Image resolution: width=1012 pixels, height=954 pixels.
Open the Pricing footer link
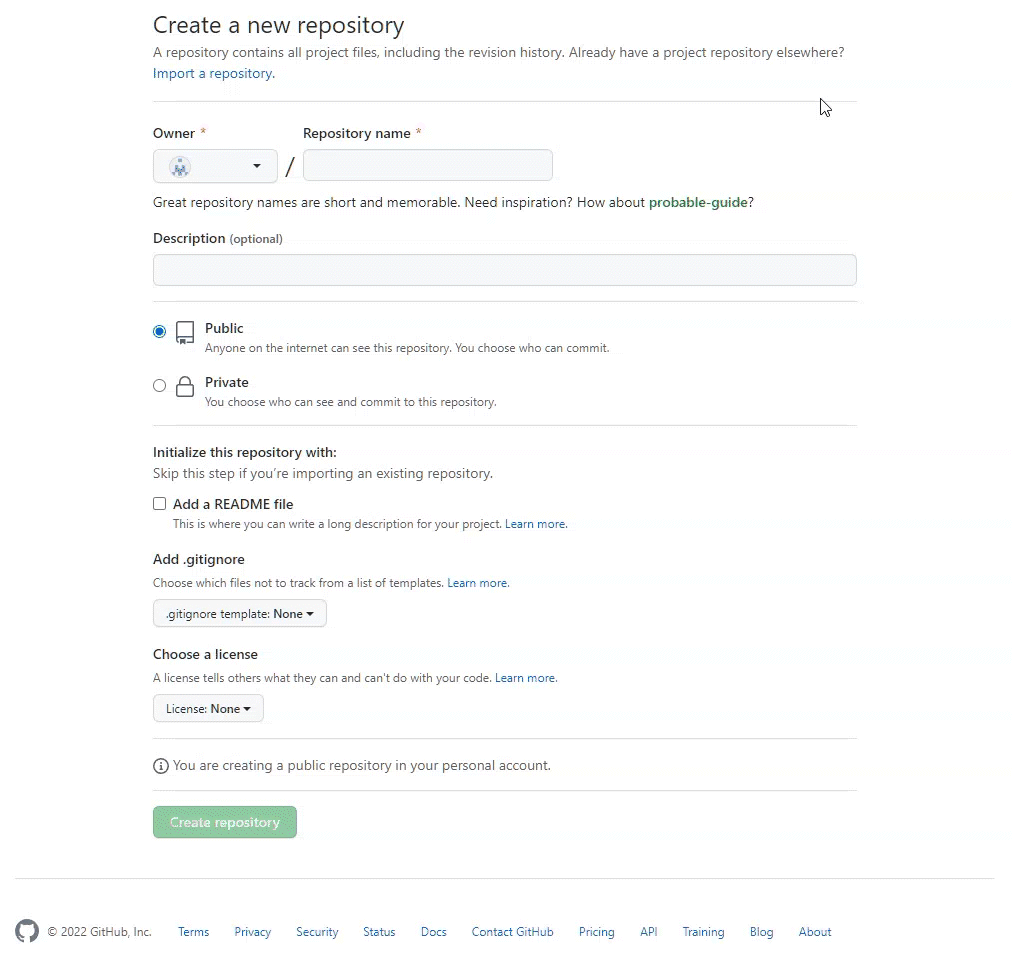pyautogui.click(x=596, y=931)
